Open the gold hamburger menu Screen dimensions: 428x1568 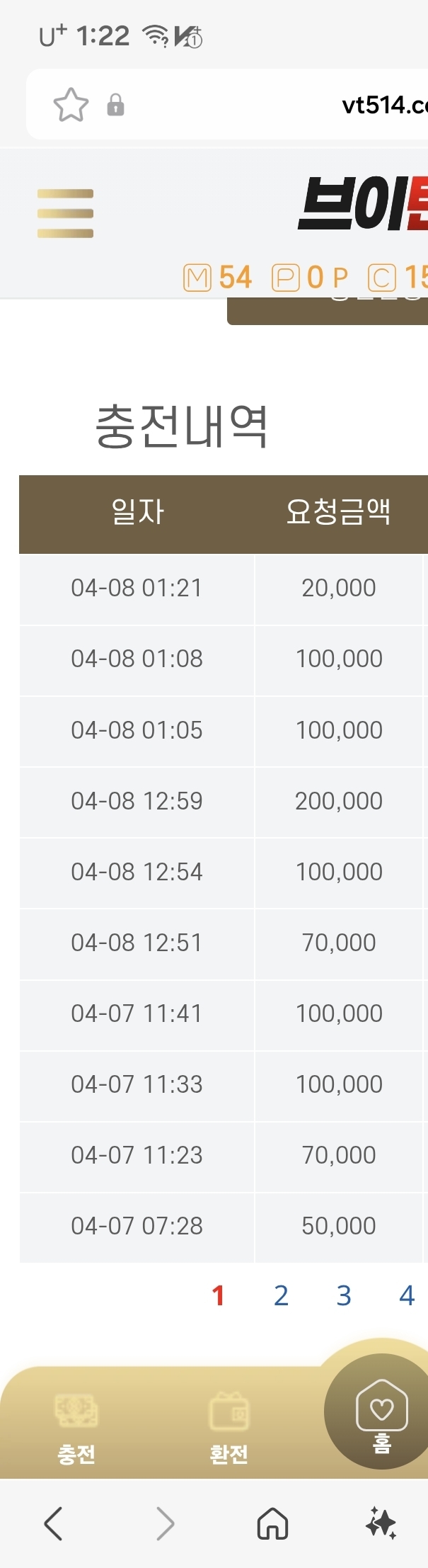tap(65, 213)
